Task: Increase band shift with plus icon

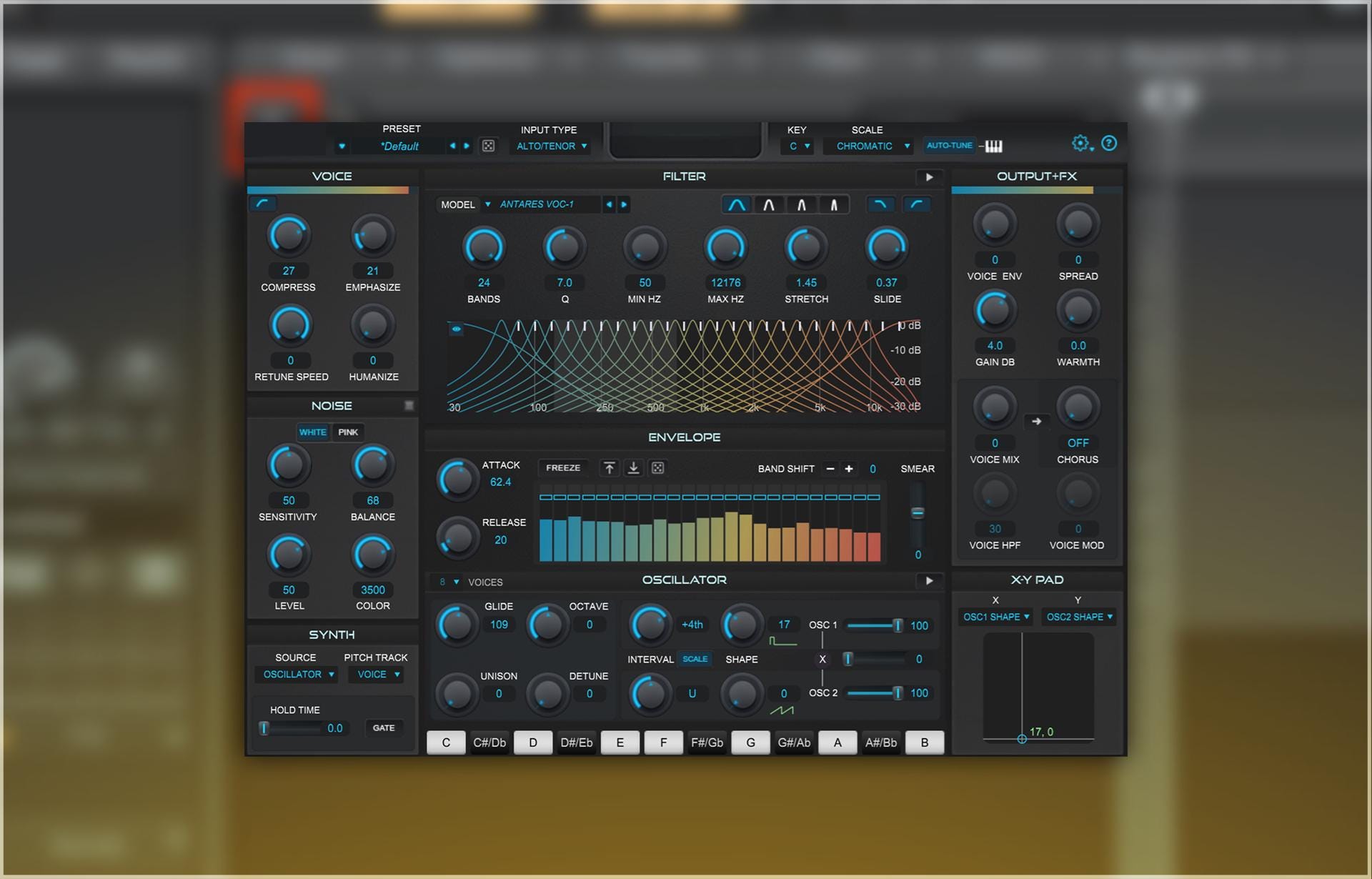Action: tap(849, 469)
